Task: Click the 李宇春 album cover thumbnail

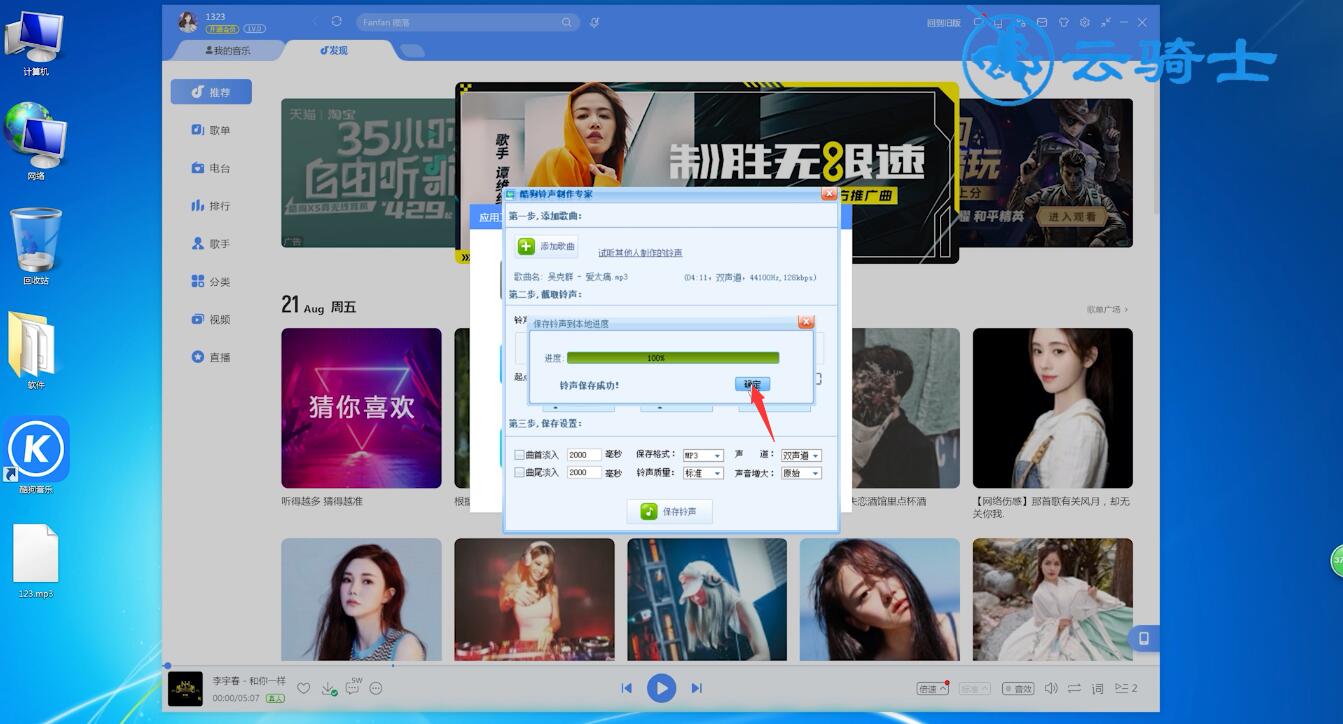Action: pyautogui.click(x=186, y=689)
